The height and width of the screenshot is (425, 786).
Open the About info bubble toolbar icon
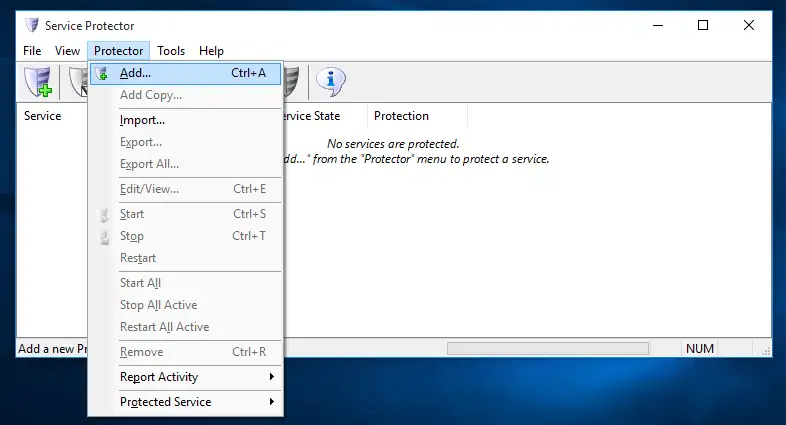click(x=330, y=81)
